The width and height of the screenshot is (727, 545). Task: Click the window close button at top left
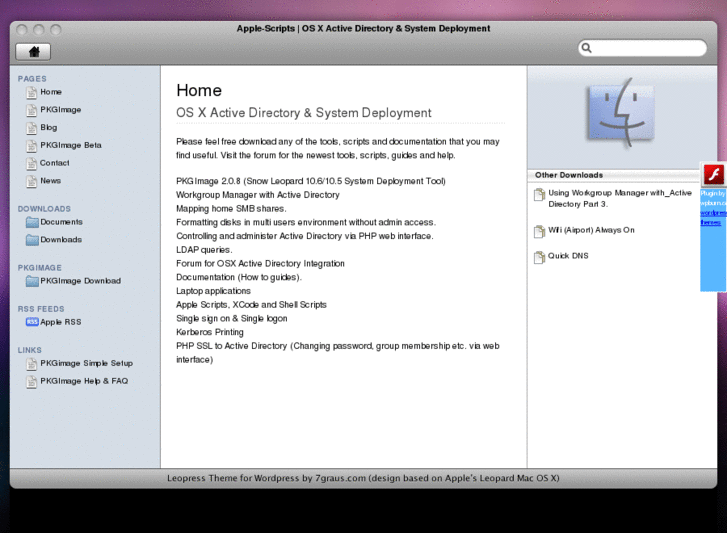pos(21,30)
